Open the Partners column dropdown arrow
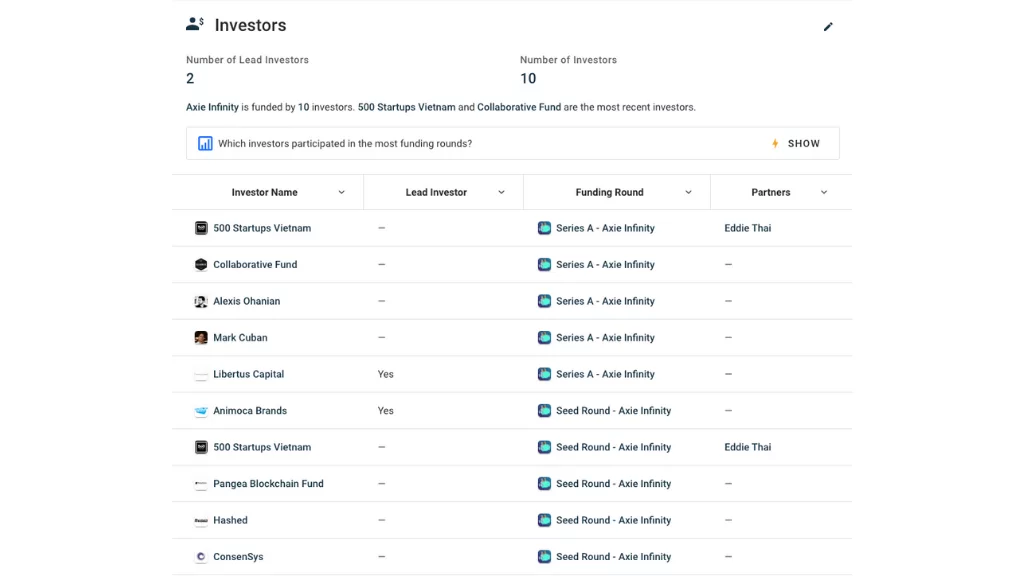Viewport: 1024px width, 576px height. (x=824, y=193)
